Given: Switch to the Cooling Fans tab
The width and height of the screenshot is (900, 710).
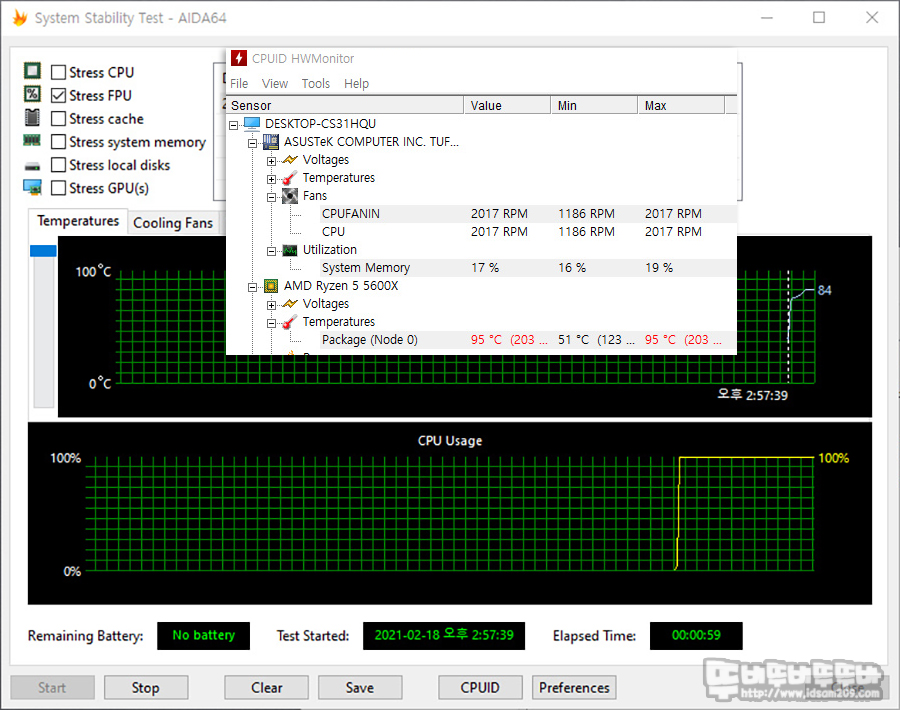Looking at the screenshot, I should (x=173, y=223).
